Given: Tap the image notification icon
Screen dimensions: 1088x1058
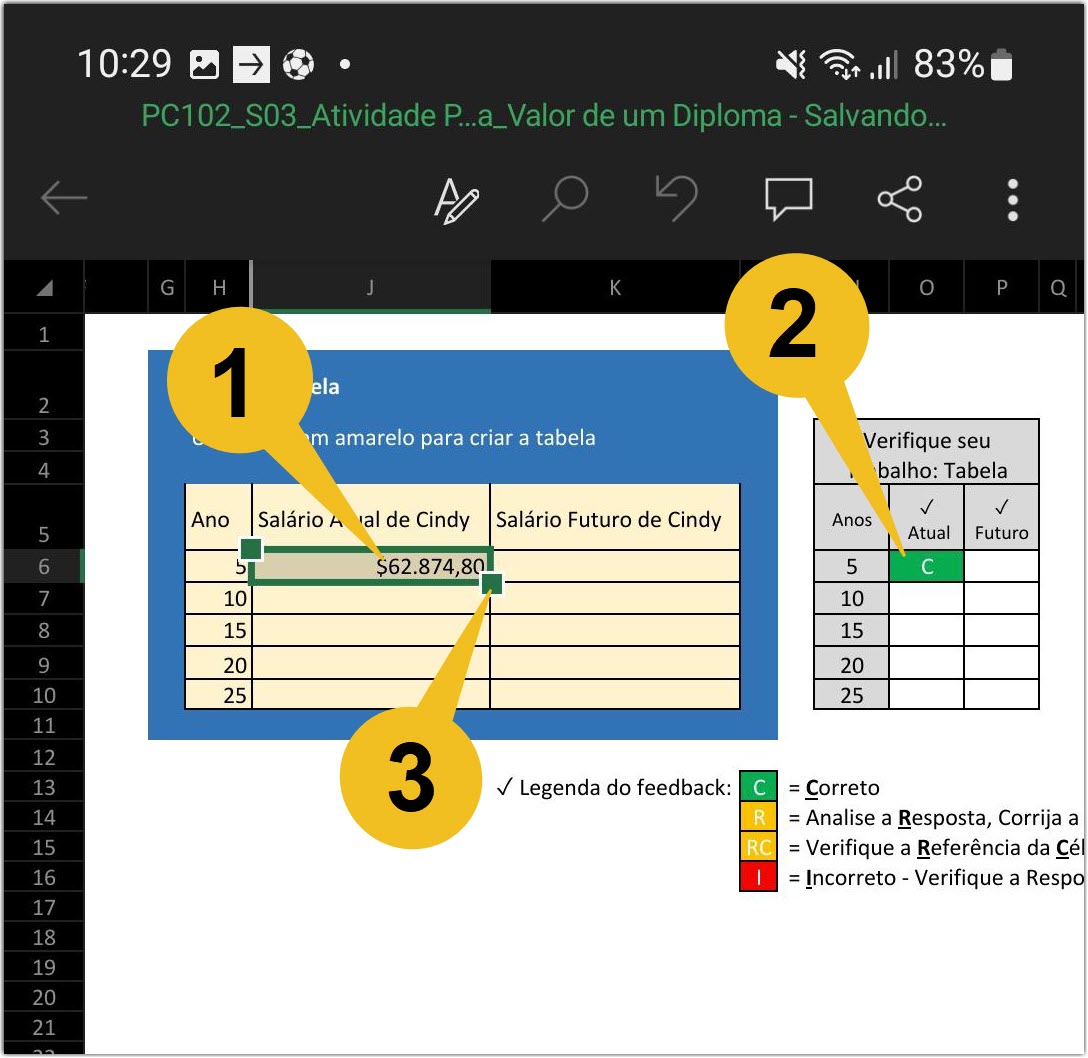Looking at the screenshot, I should click(204, 65).
